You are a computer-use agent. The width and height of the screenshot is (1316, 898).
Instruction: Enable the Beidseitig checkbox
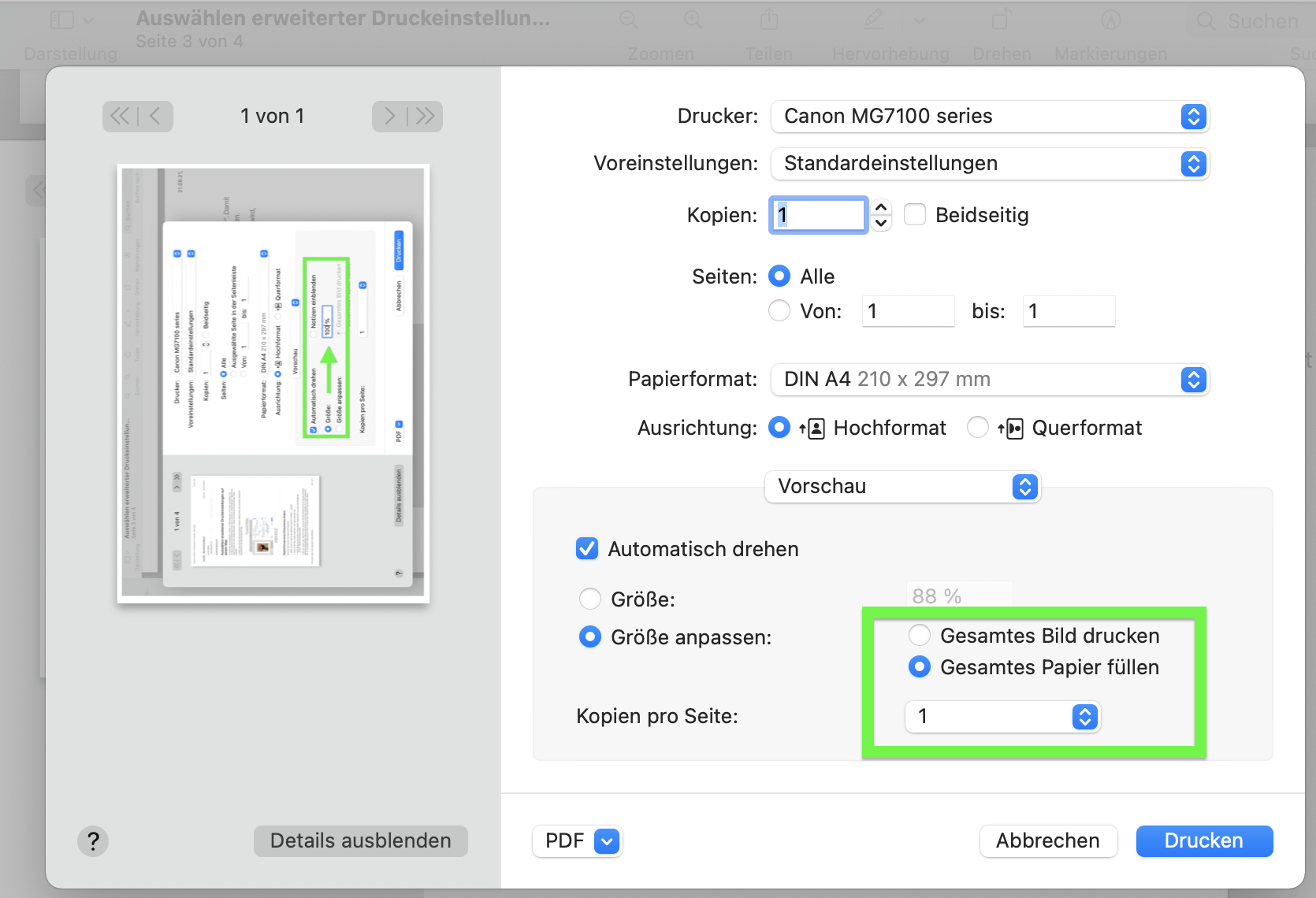pyautogui.click(x=915, y=215)
